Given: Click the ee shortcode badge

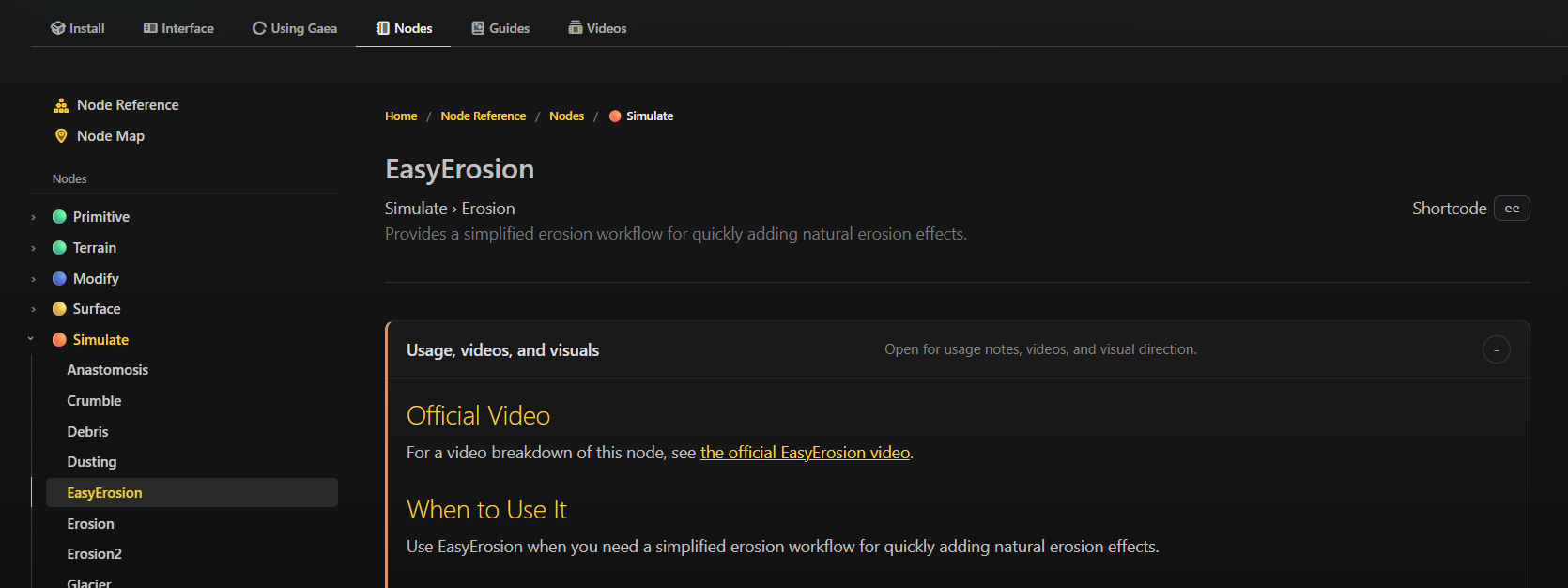Looking at the screenshot, I should click(1512, 209).
